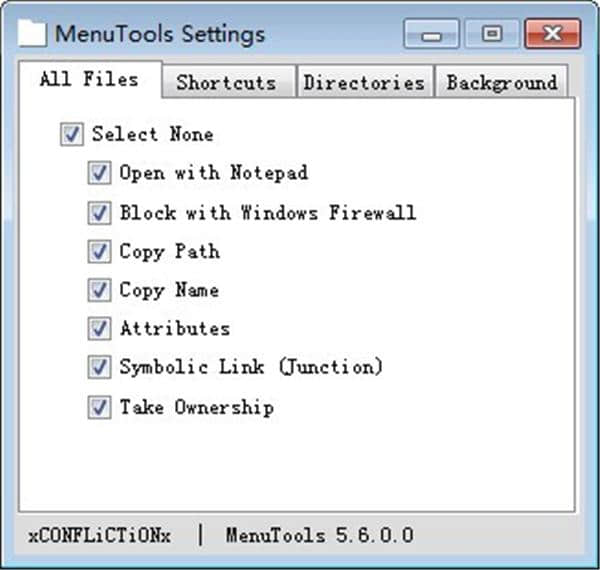Minimize the MenuTools Settings window
The height and width of the screenshot is (570, 600).
tap(431, 34)
